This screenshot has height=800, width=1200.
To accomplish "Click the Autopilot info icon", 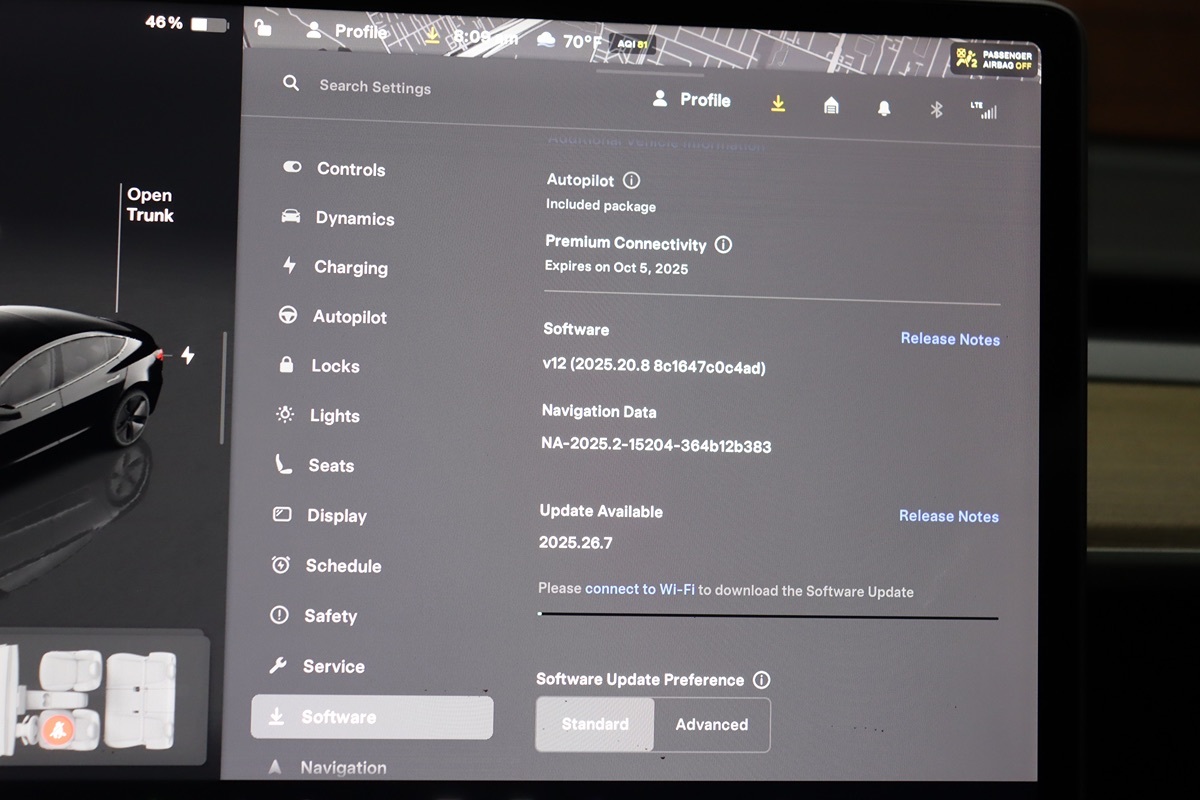I will pos(631,181).
